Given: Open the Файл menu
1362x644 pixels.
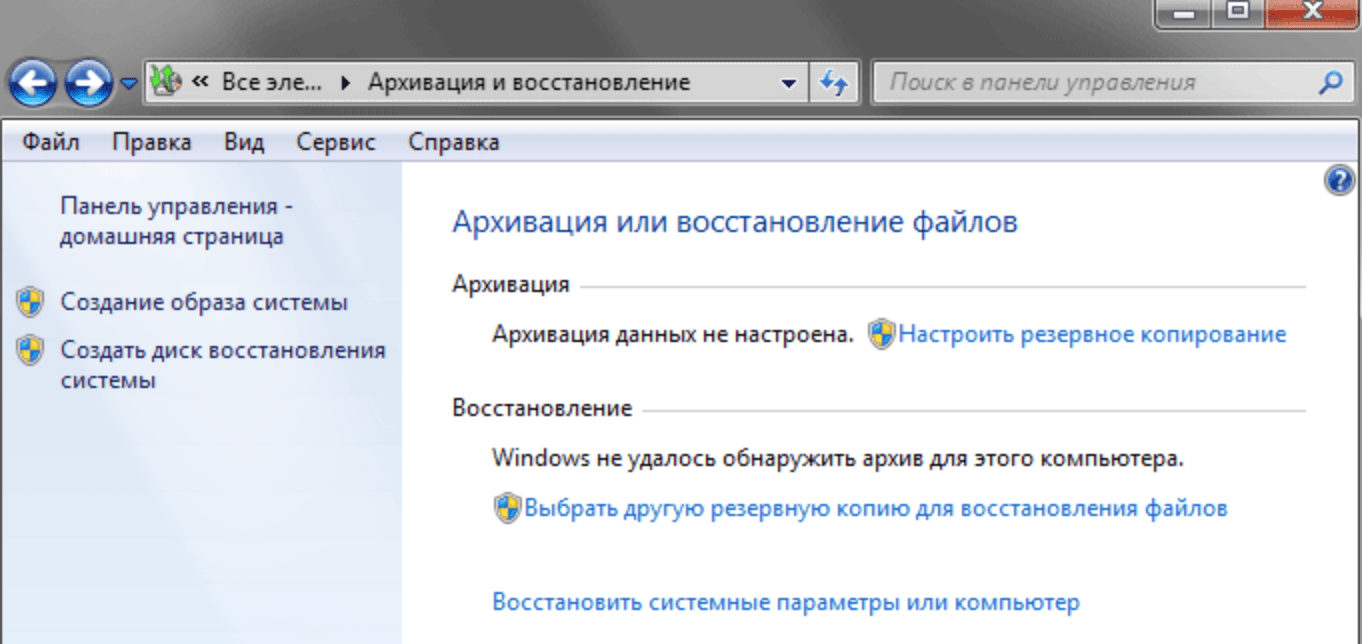Looking at the screenshot, I should coord(51,142).
